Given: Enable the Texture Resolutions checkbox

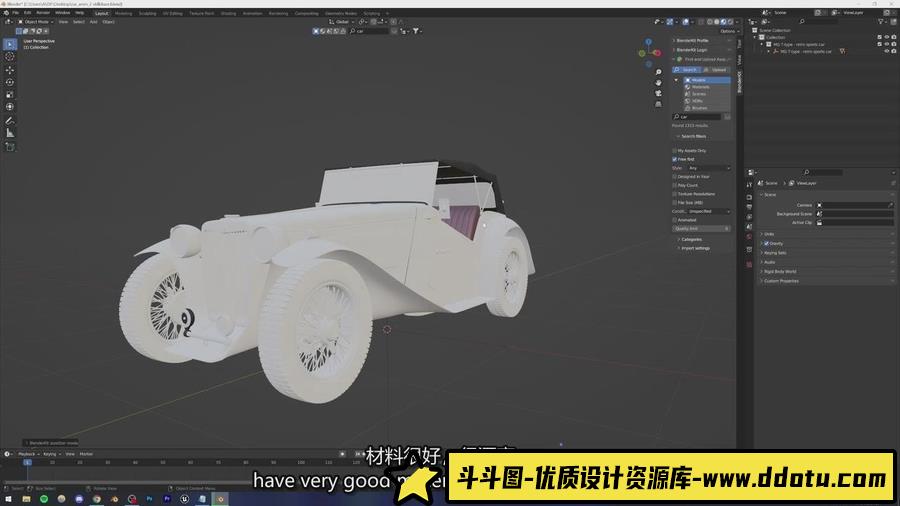Looking at the screenshot, I should click(674, 193).
